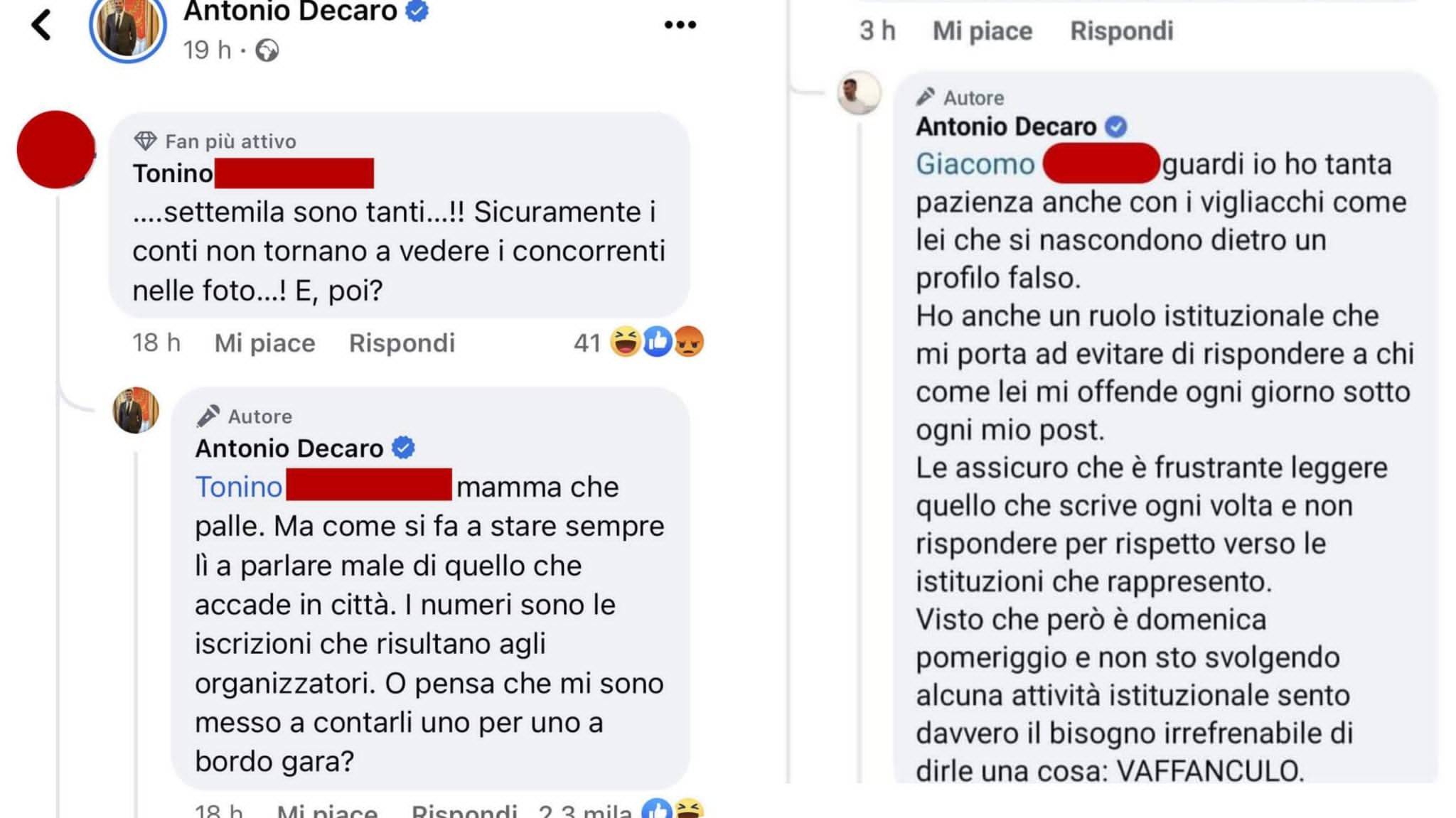Screen dimensions: 1456x818
Task: Open the three-dots post options menu
Action: point(680,25)
